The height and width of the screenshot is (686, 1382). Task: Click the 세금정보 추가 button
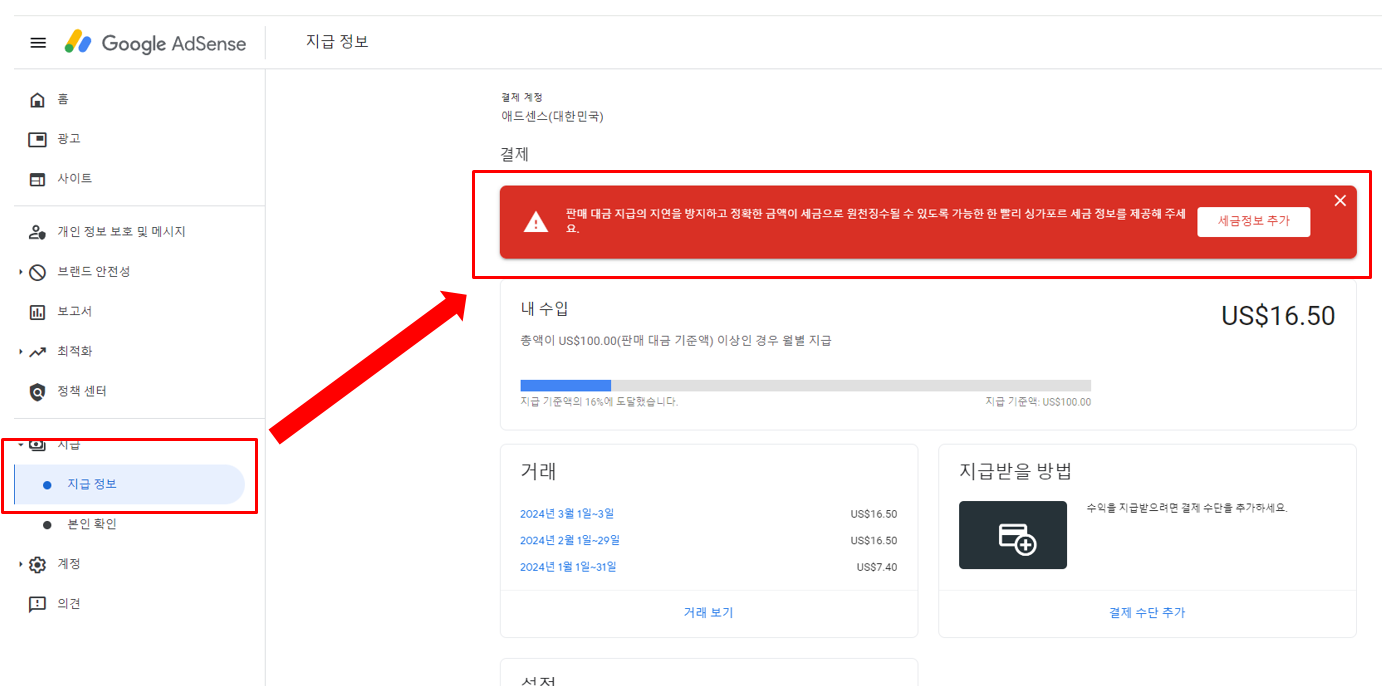click(1254, 221)
